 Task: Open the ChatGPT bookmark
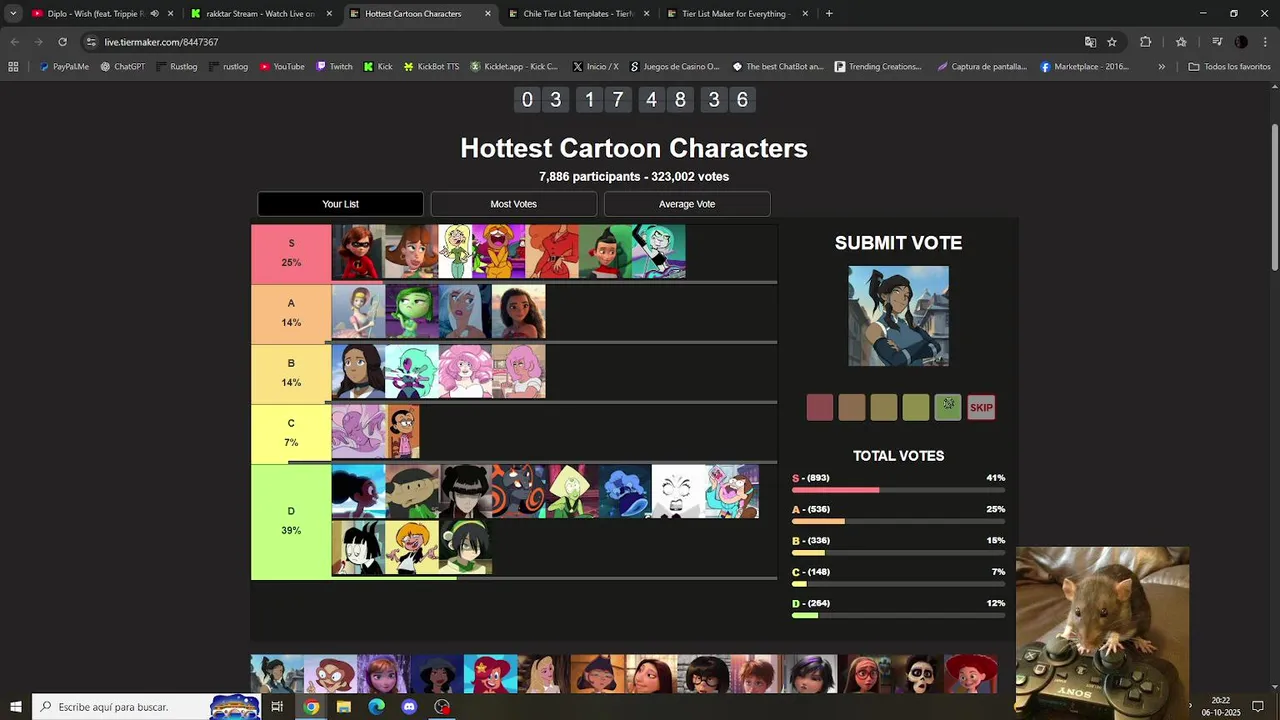pos(123,67)
